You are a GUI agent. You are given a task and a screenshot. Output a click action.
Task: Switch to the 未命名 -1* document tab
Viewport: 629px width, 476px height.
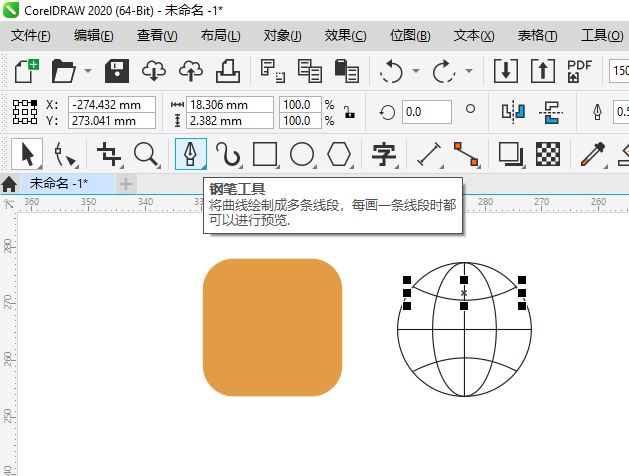pyautogui.click(x=67, y=184)
